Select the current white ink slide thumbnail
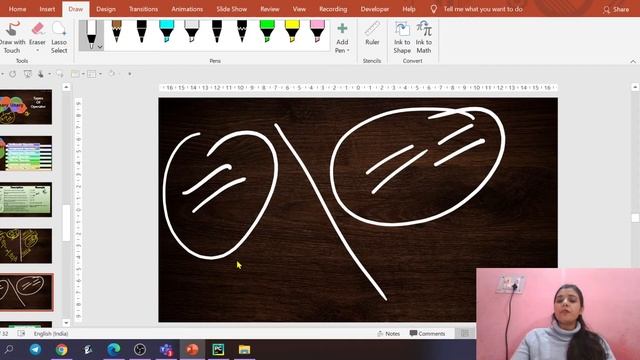This screenshot has height=360, width=640. coord(26,292)
